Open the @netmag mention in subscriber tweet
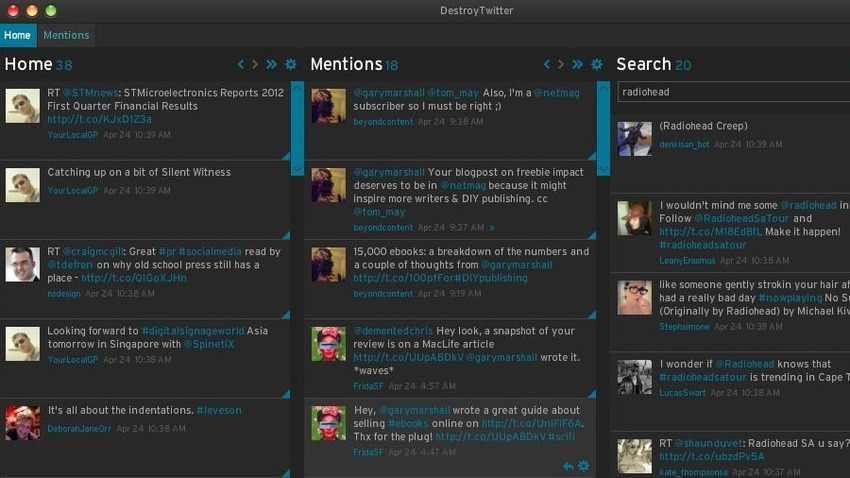The width and height of the screenshot is (850, 478). [557, 93]
